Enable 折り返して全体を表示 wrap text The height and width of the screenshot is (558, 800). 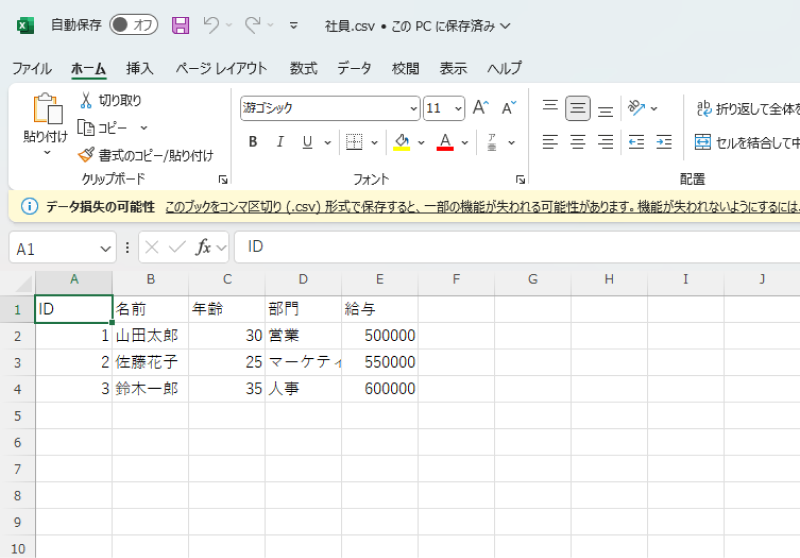pyautogui.click(x=747, y=108)
